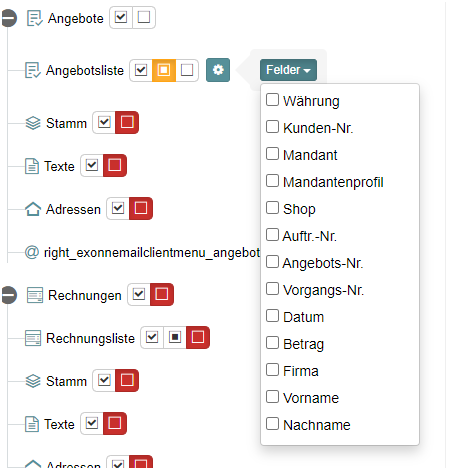This screenshot has height=470, width=472.
Task: Click the right_exonnemailclientmenu_angebot tree label
Action: 152,252
